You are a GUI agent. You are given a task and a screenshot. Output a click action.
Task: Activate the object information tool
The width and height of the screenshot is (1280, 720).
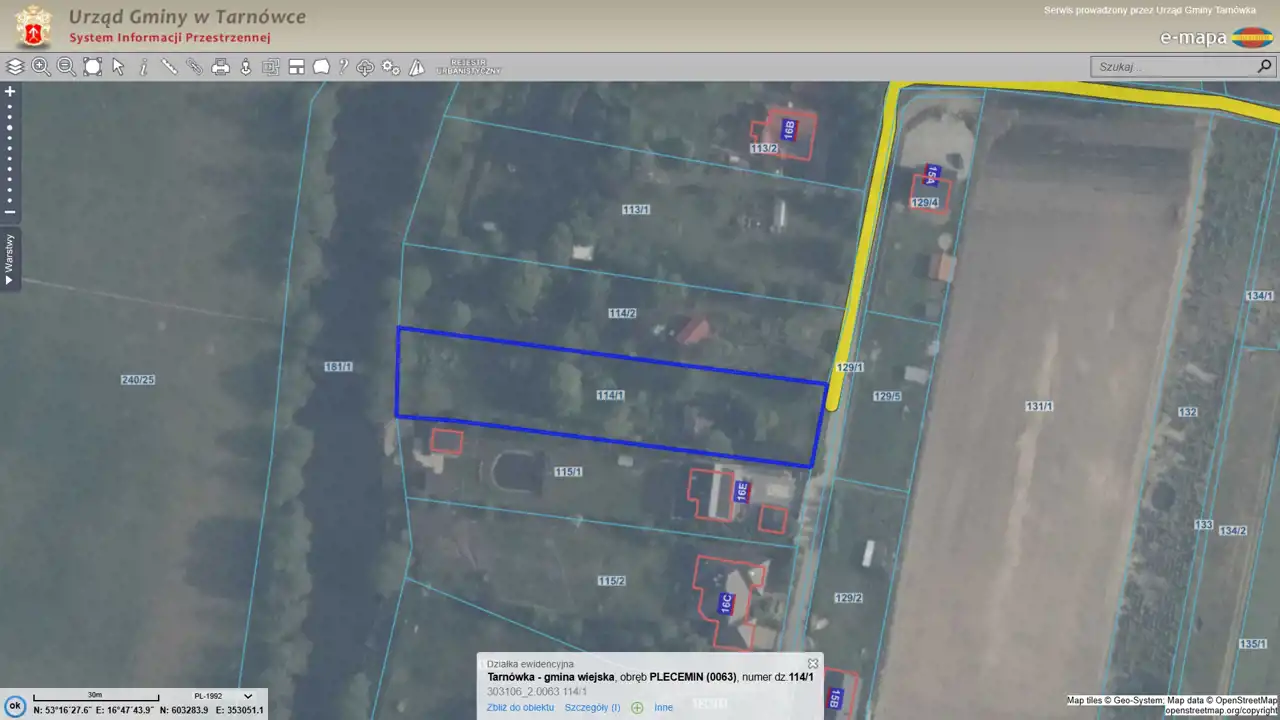144,67
